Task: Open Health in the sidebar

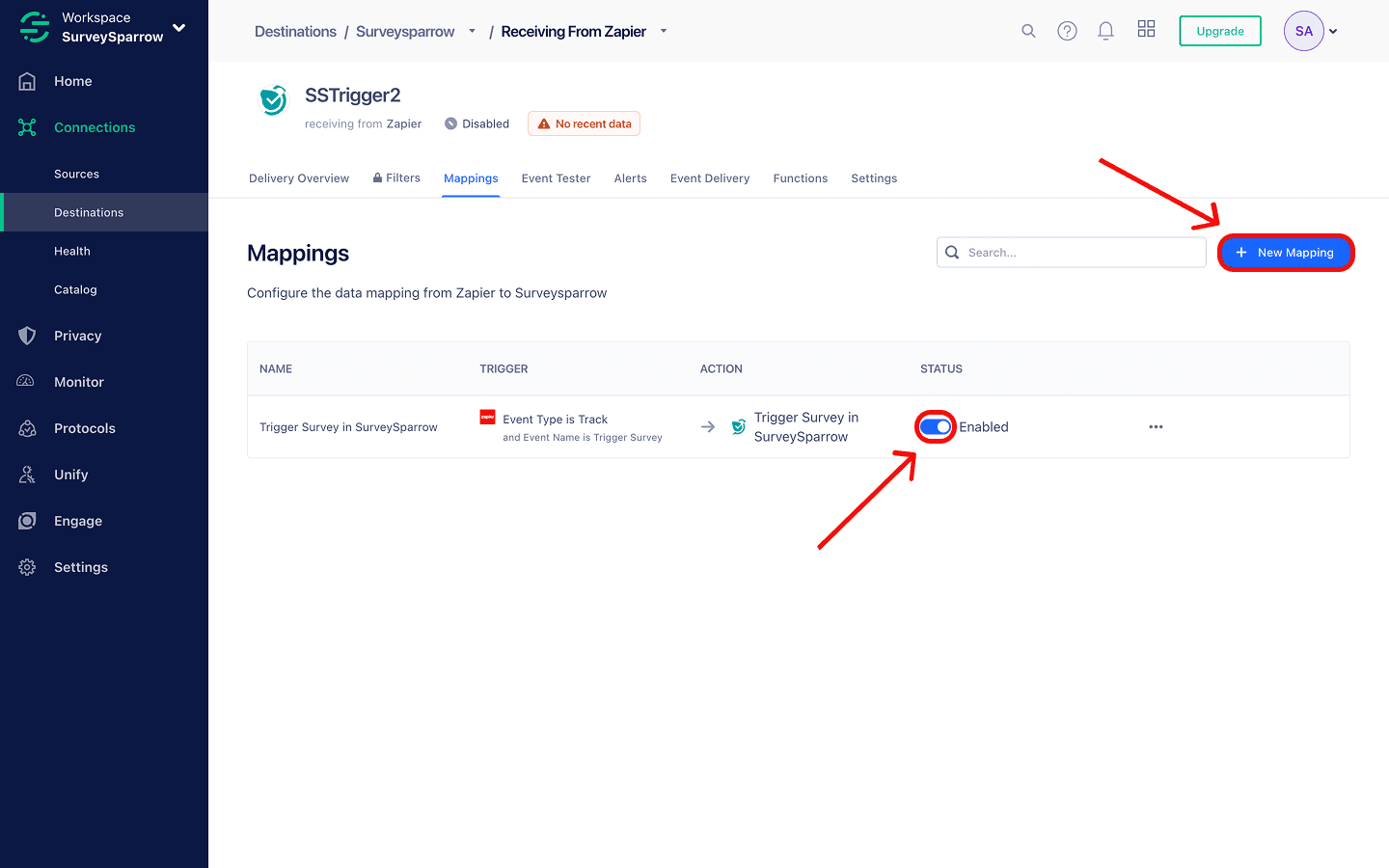Action: click(72, 251)
